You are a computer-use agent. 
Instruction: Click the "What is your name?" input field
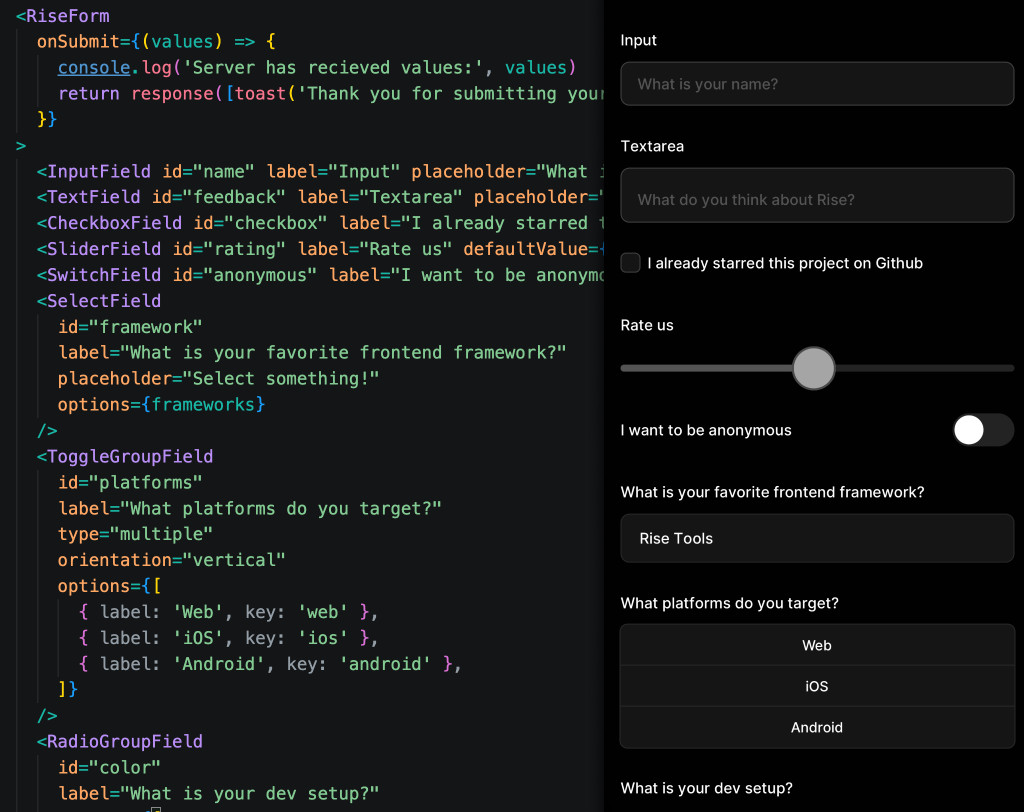click(x=817, y=85)
